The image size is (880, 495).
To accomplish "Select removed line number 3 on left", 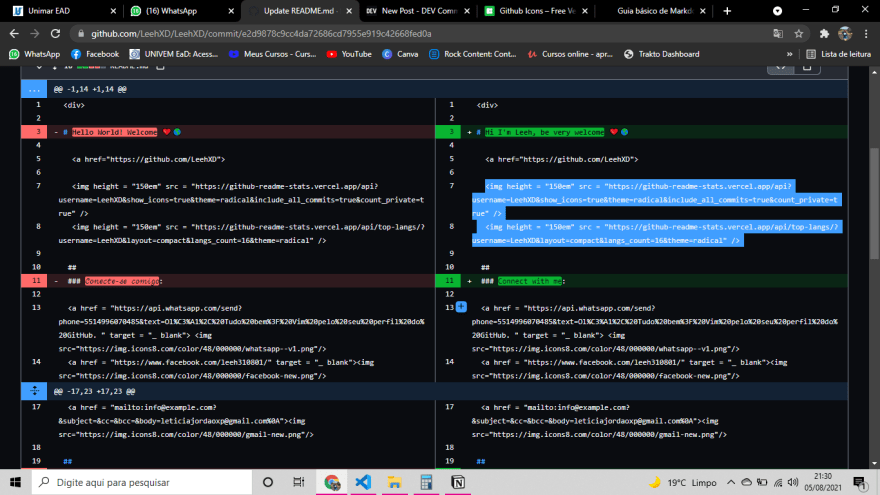I will (34, 132).
